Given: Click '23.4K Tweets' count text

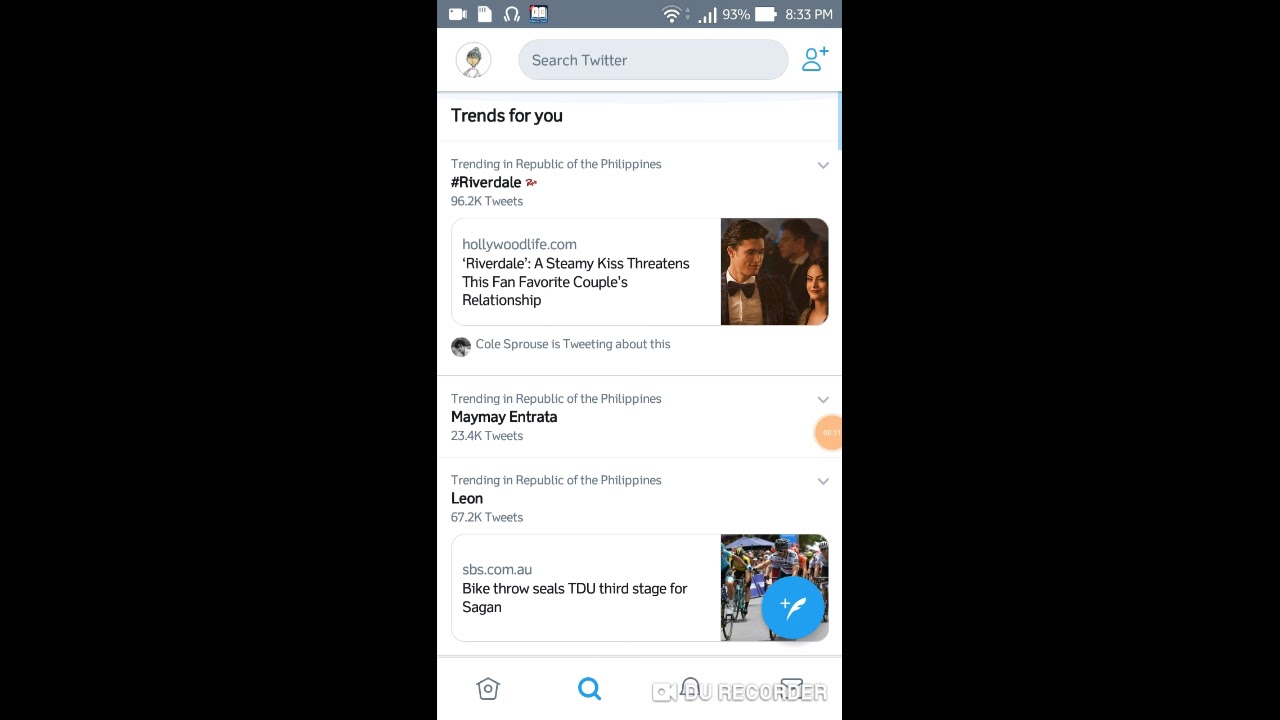Looking at the screenshot, I should point(487,436).
